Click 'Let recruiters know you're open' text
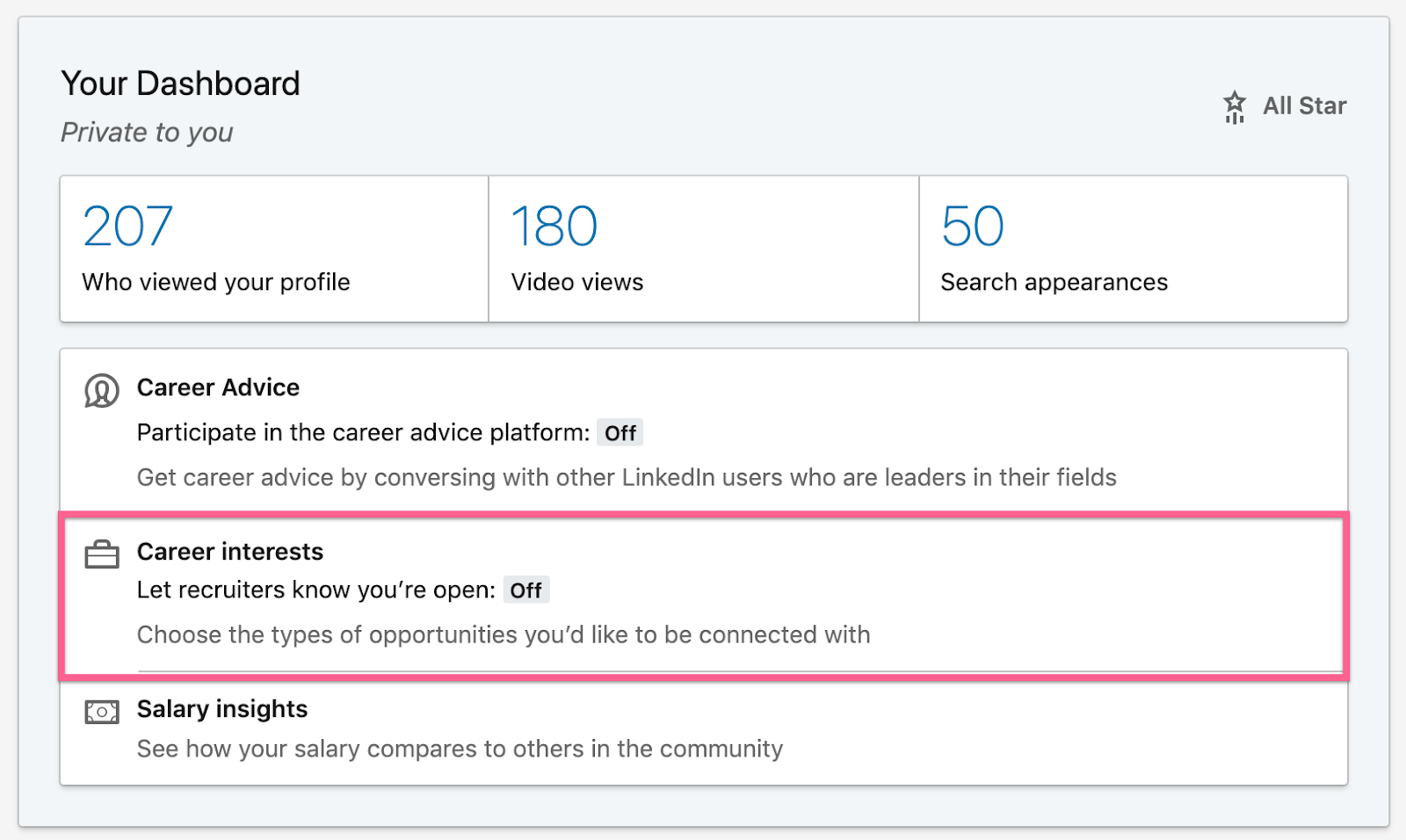The width and height of the screenshot is (1406, 840). 316,590
